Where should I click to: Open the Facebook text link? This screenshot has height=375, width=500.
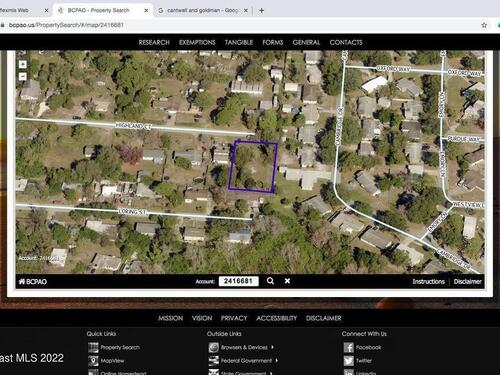[x=368, y=347]
